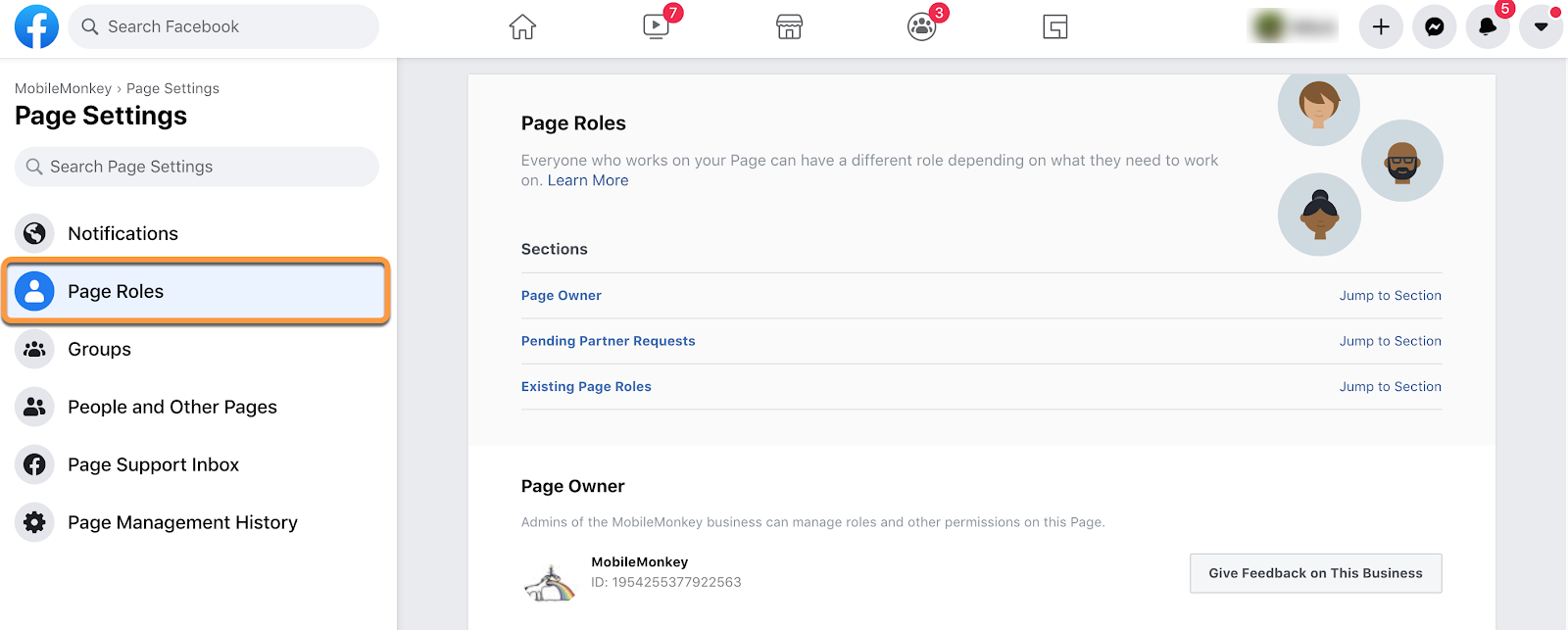Click the Create plus button

pos(1381,26)
